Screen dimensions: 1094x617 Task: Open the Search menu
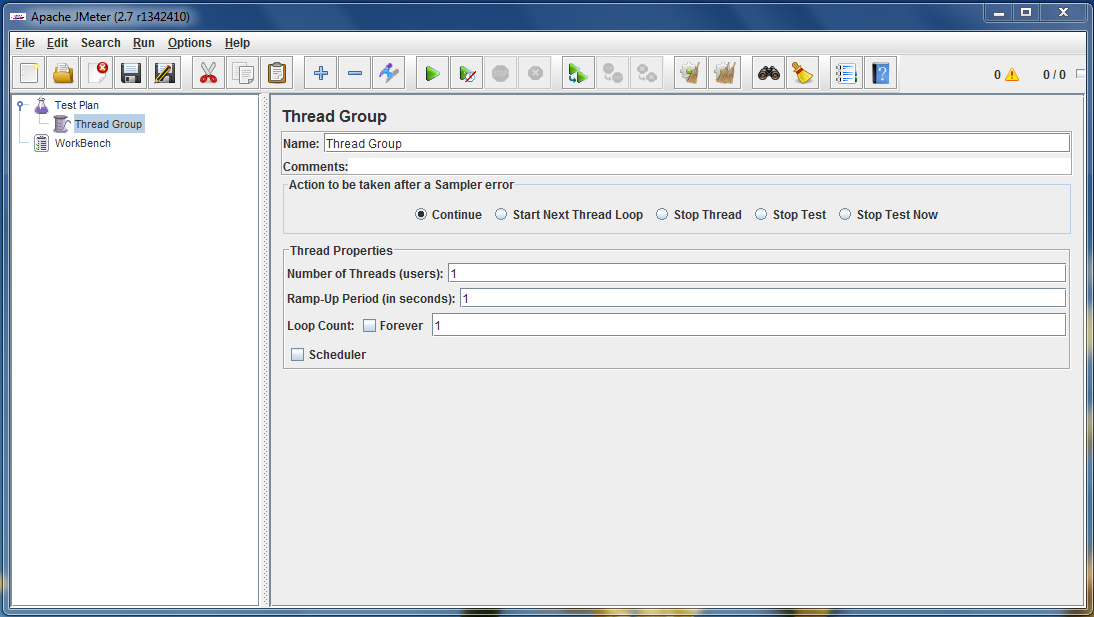[100, 43]
